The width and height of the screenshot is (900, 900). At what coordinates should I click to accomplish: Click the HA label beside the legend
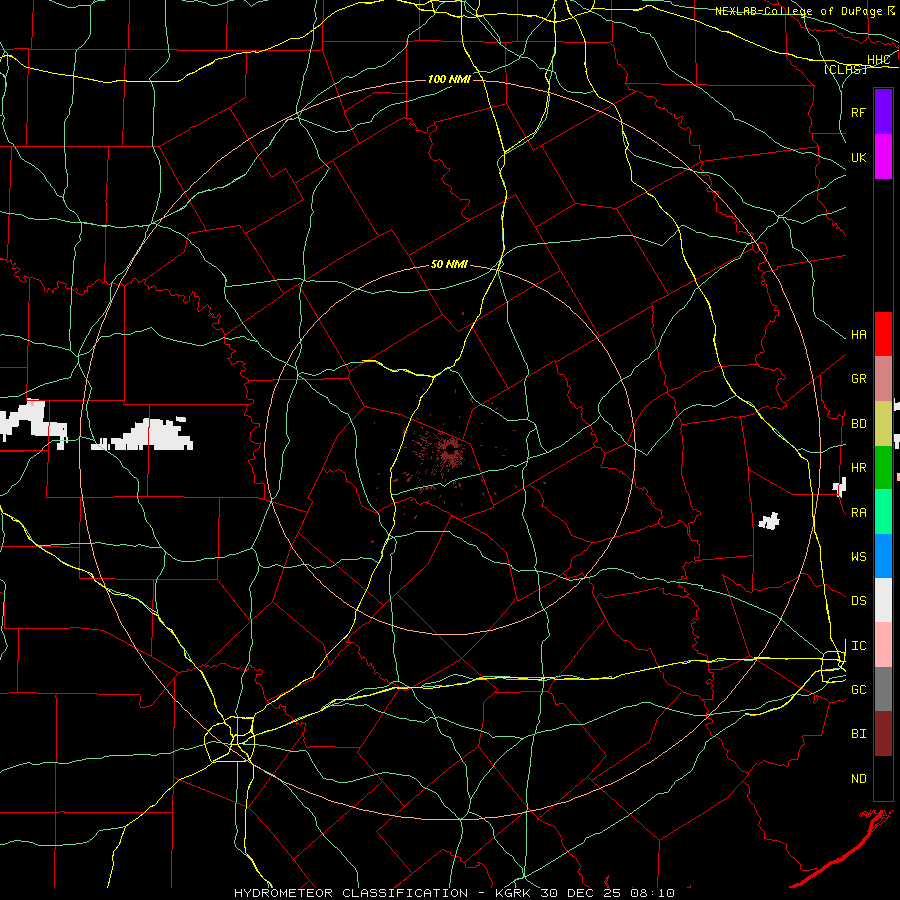tap(858, 335)
